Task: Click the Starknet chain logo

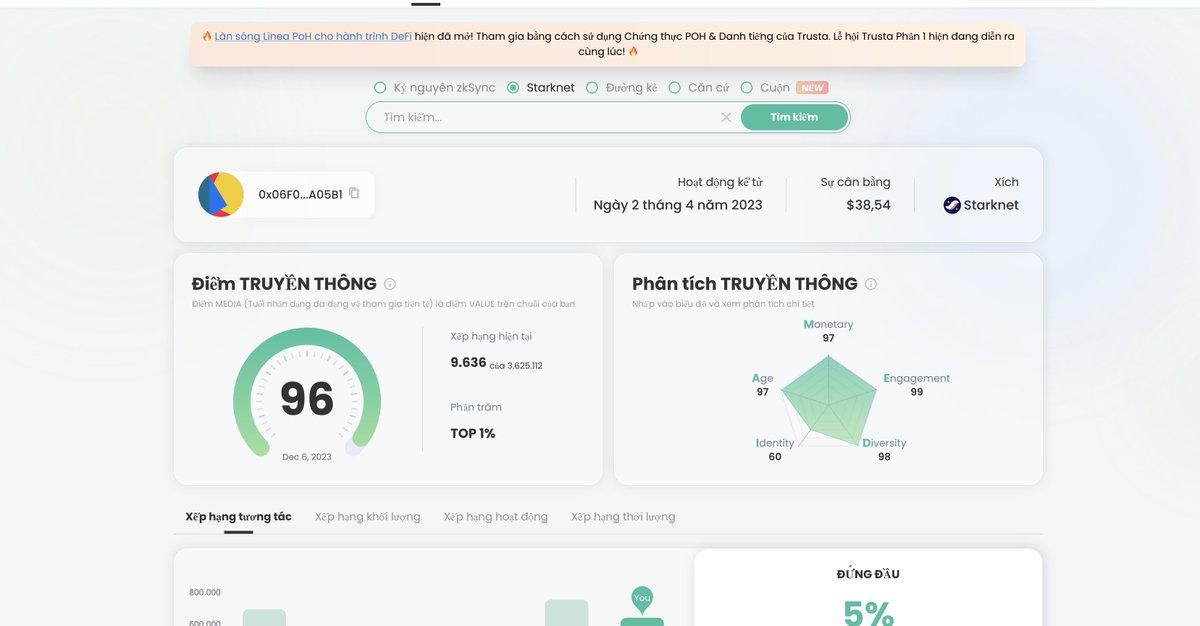Action: pyautogui.click(x=952, y=205)
